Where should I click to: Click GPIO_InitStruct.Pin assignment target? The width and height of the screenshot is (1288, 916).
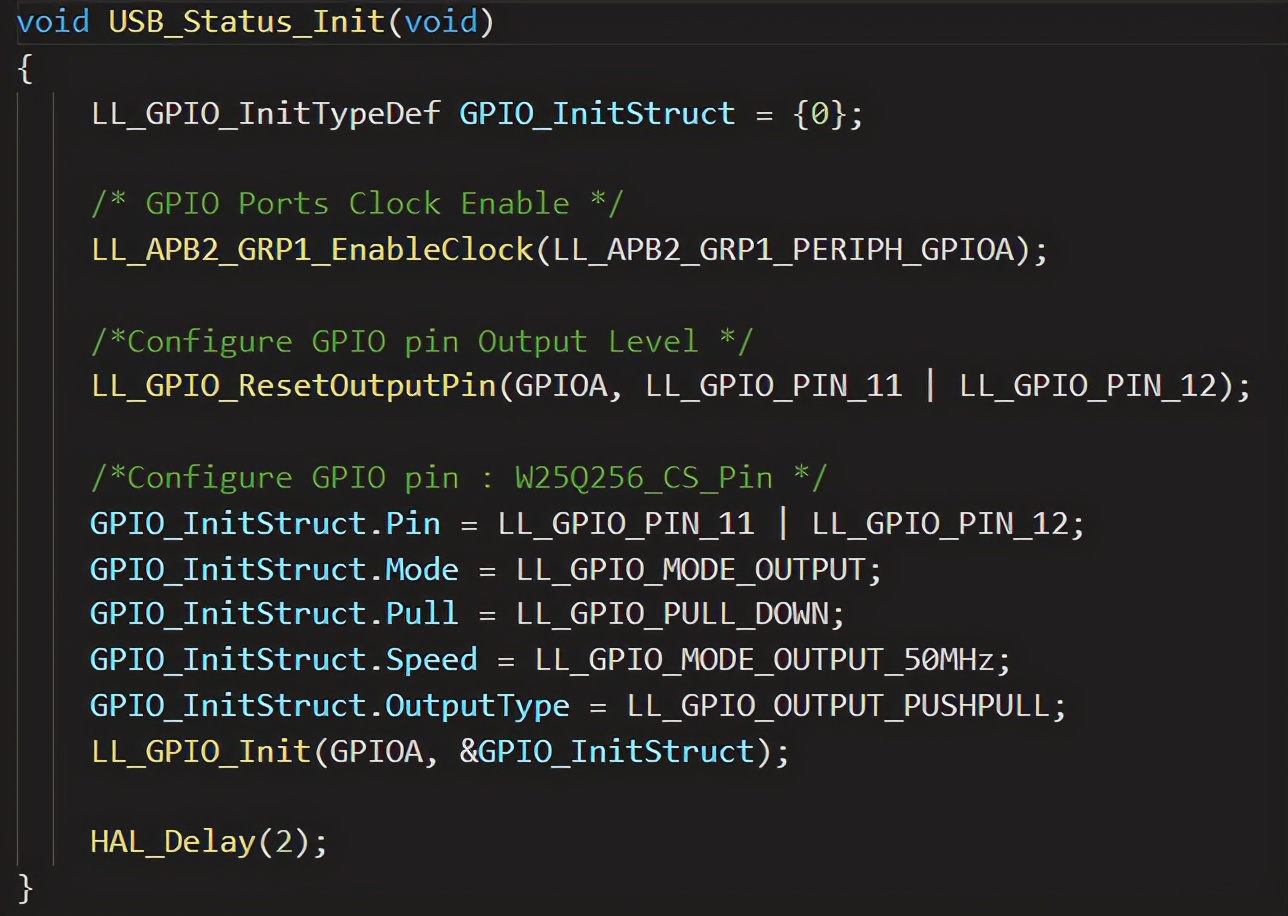pos(265,523)
